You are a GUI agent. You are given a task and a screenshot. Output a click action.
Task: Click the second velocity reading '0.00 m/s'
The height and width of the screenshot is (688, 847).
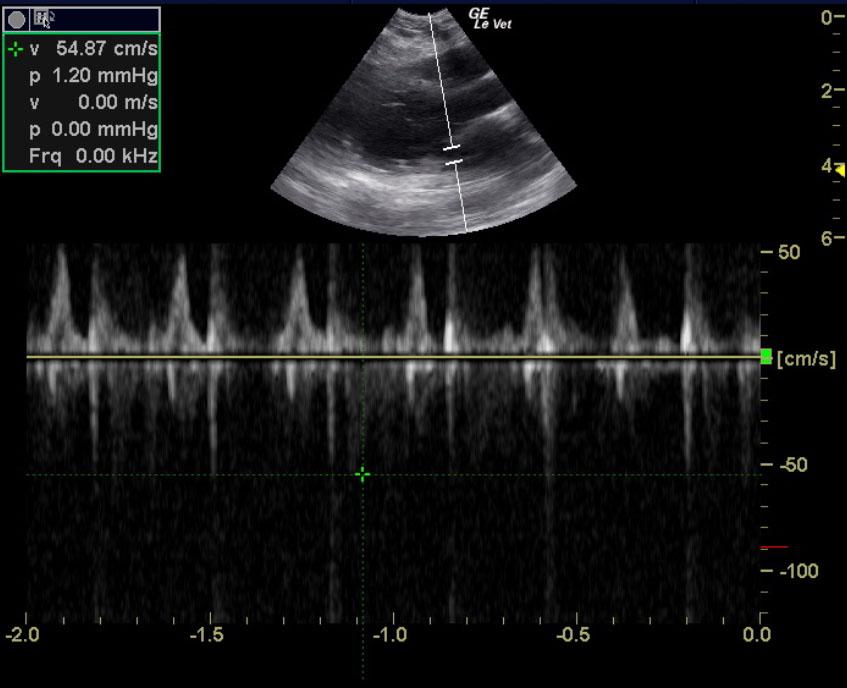(118, 102)
